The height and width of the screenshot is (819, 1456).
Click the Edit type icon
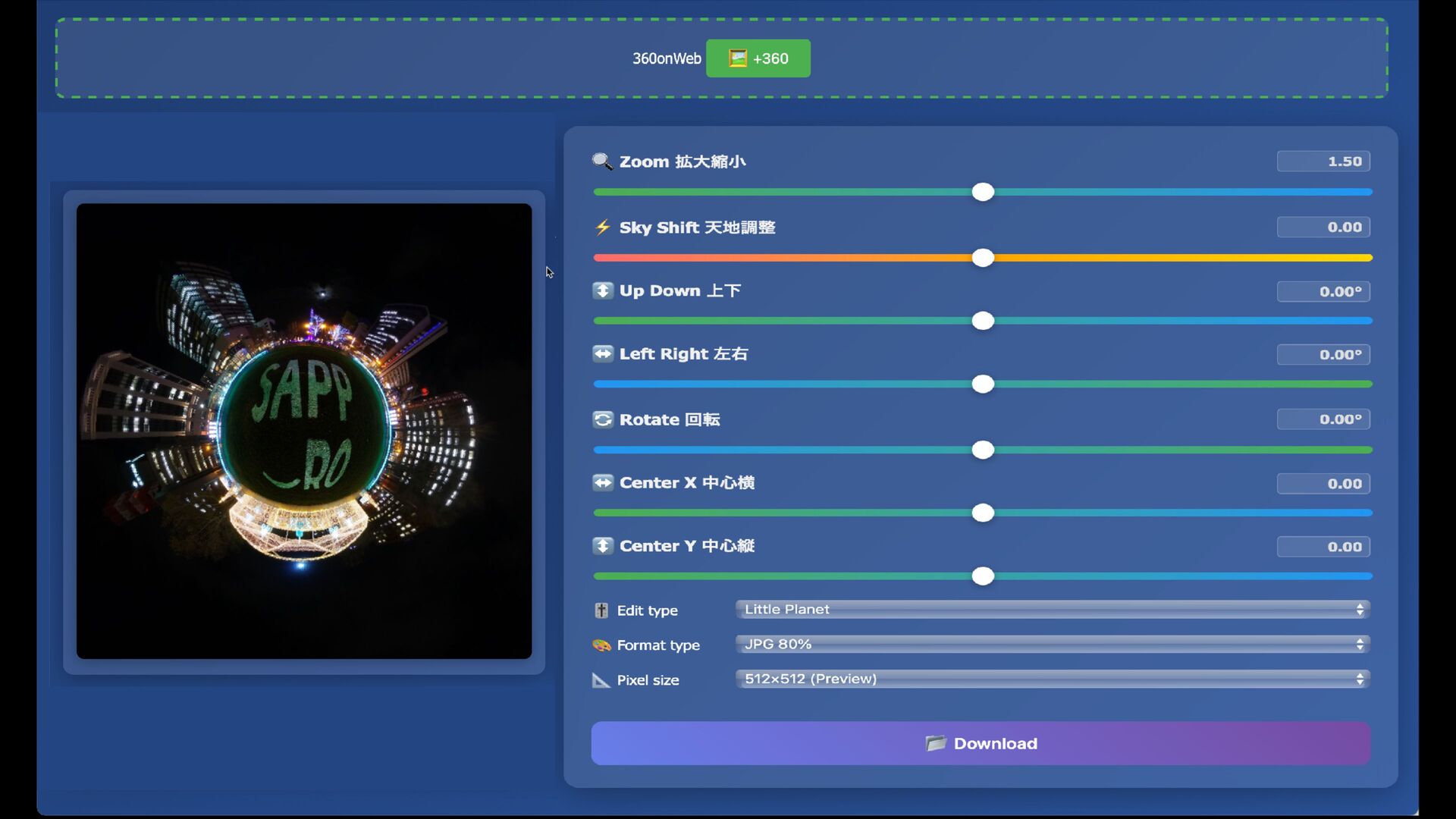pyautogui.click(x=601, y=610)
